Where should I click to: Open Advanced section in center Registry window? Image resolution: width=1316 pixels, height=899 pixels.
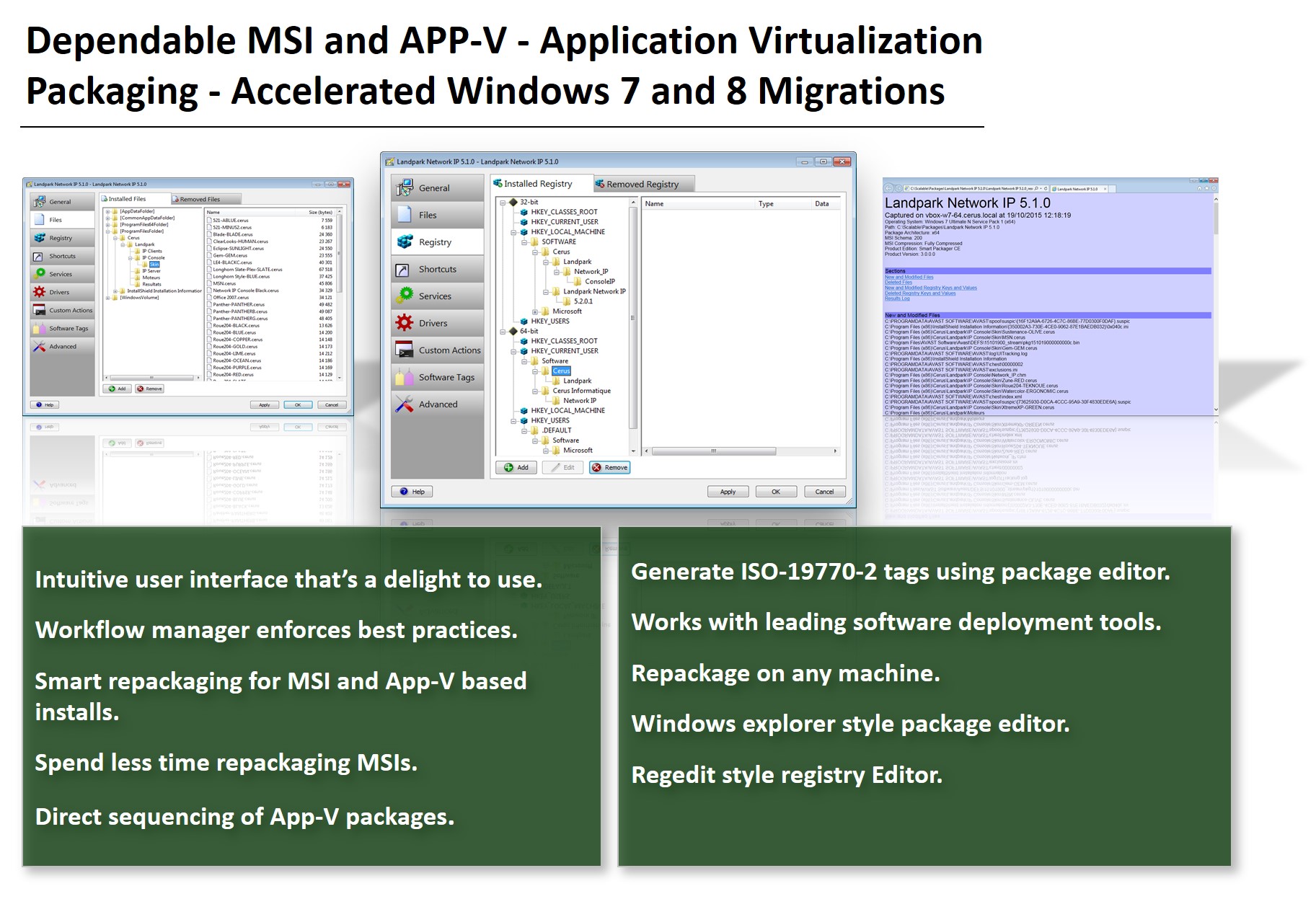[437, 404]
